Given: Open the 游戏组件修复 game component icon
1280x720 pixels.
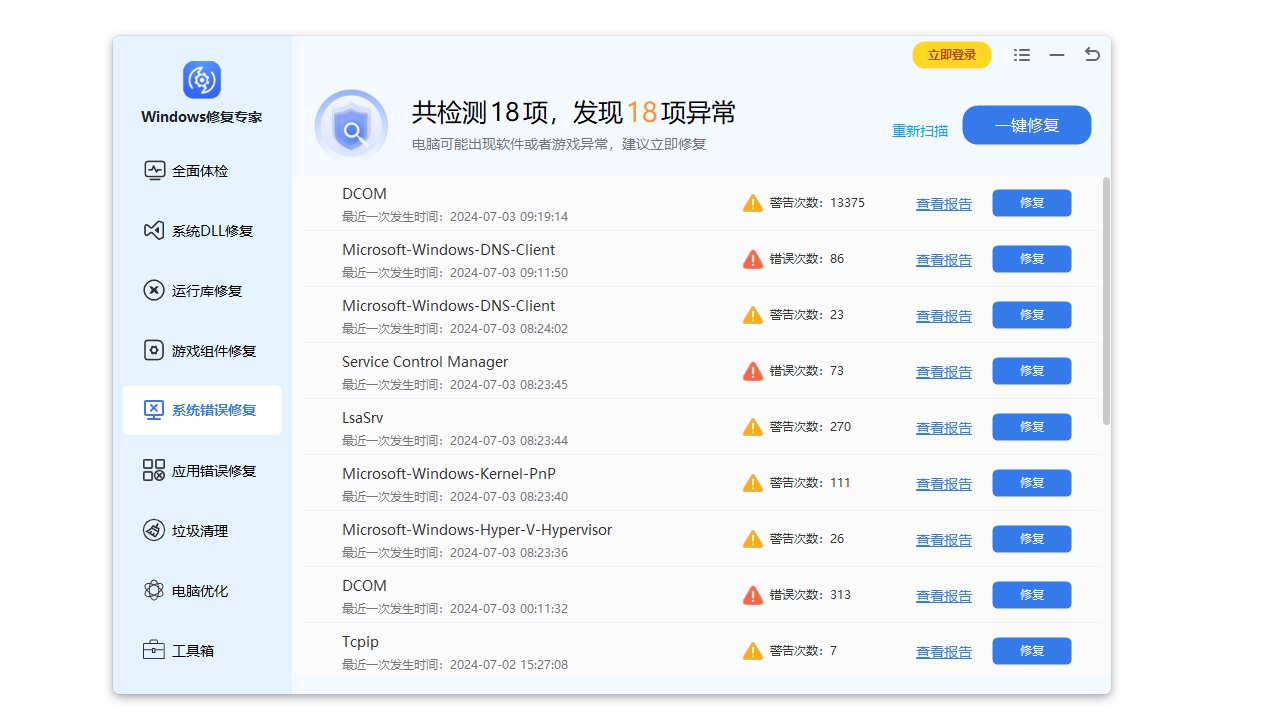Looking at the screenshot, I should click(155, 351).
